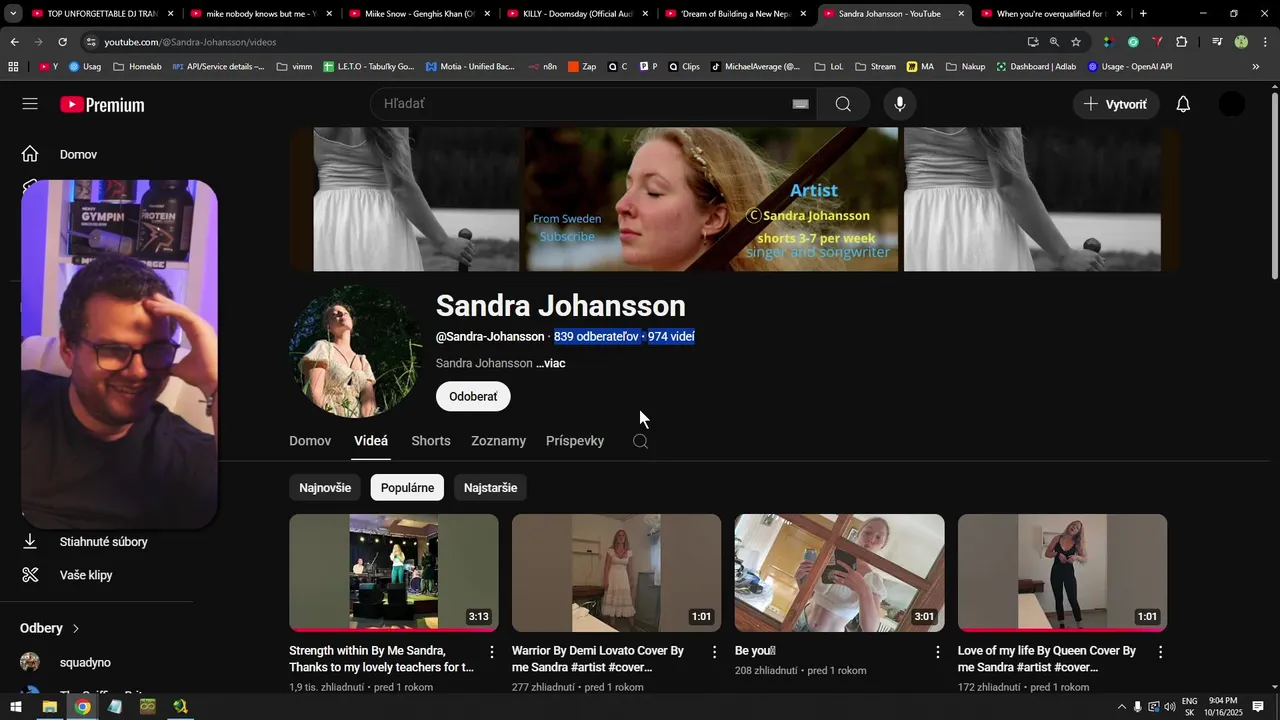
Task: Open the squadyno subscription channel
Action: point(85,663)
